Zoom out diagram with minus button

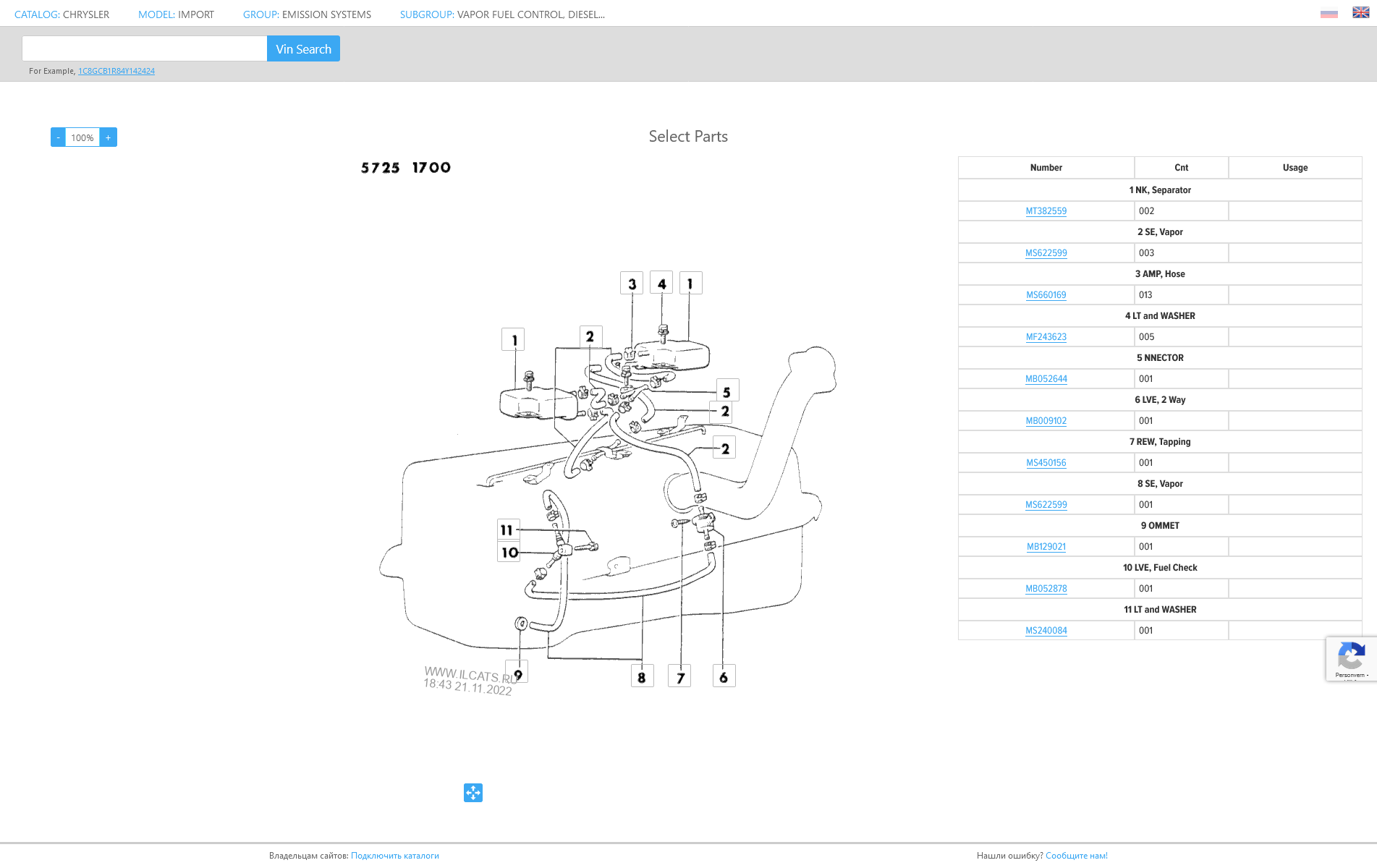click(58, 137)
